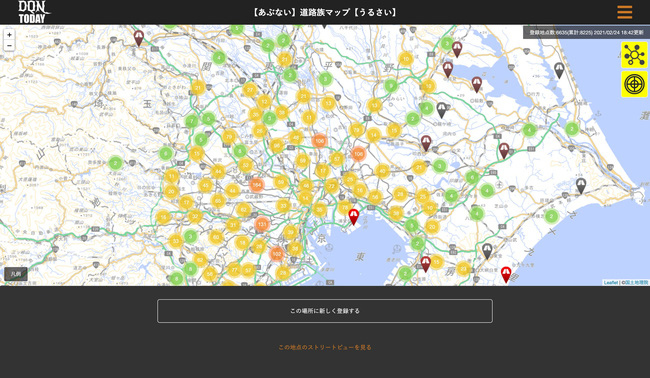The width and height of the screenshot is (650, 378).
Task: Click the yellow crosshair locate button
Action: pyautogui.click(x=634, y=84)
